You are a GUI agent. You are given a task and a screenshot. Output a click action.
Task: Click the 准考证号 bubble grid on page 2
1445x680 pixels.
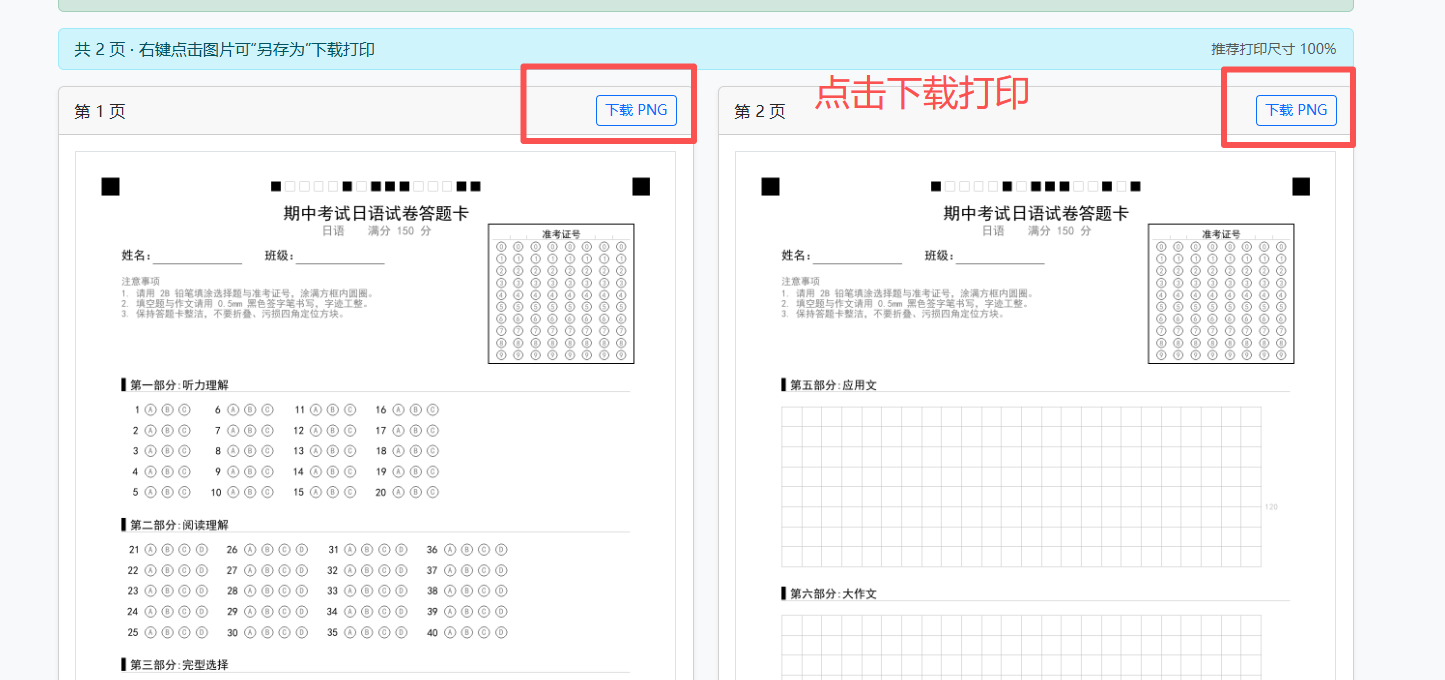pos(1221,294)
